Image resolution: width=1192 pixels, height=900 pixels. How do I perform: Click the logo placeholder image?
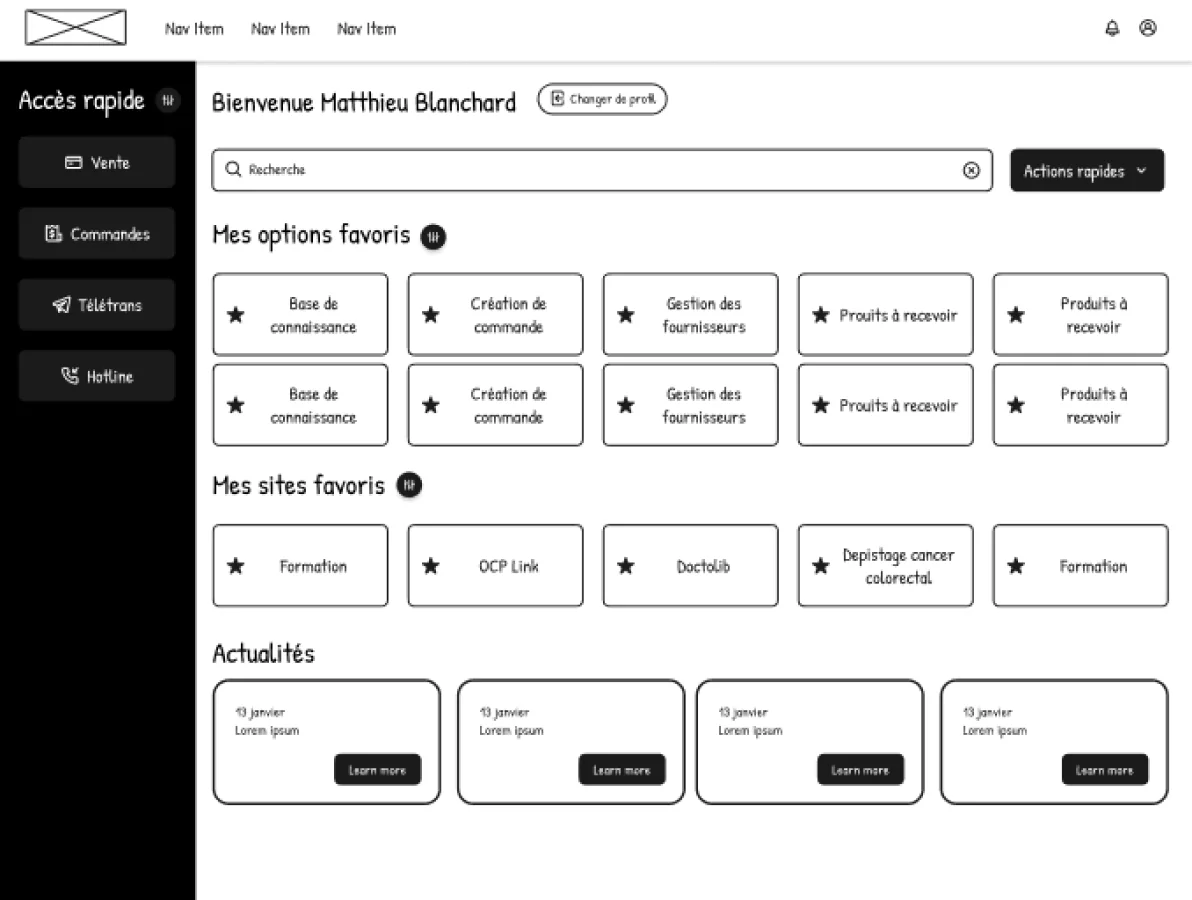75,27
